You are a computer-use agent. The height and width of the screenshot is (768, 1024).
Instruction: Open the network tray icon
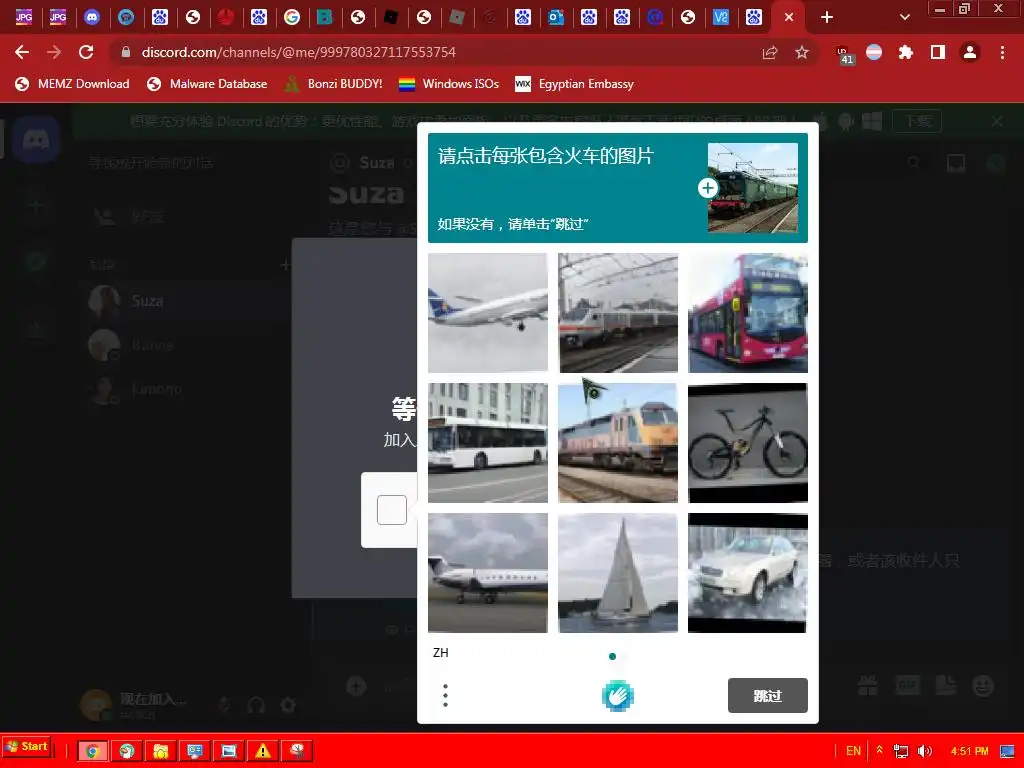pos(901,751)
